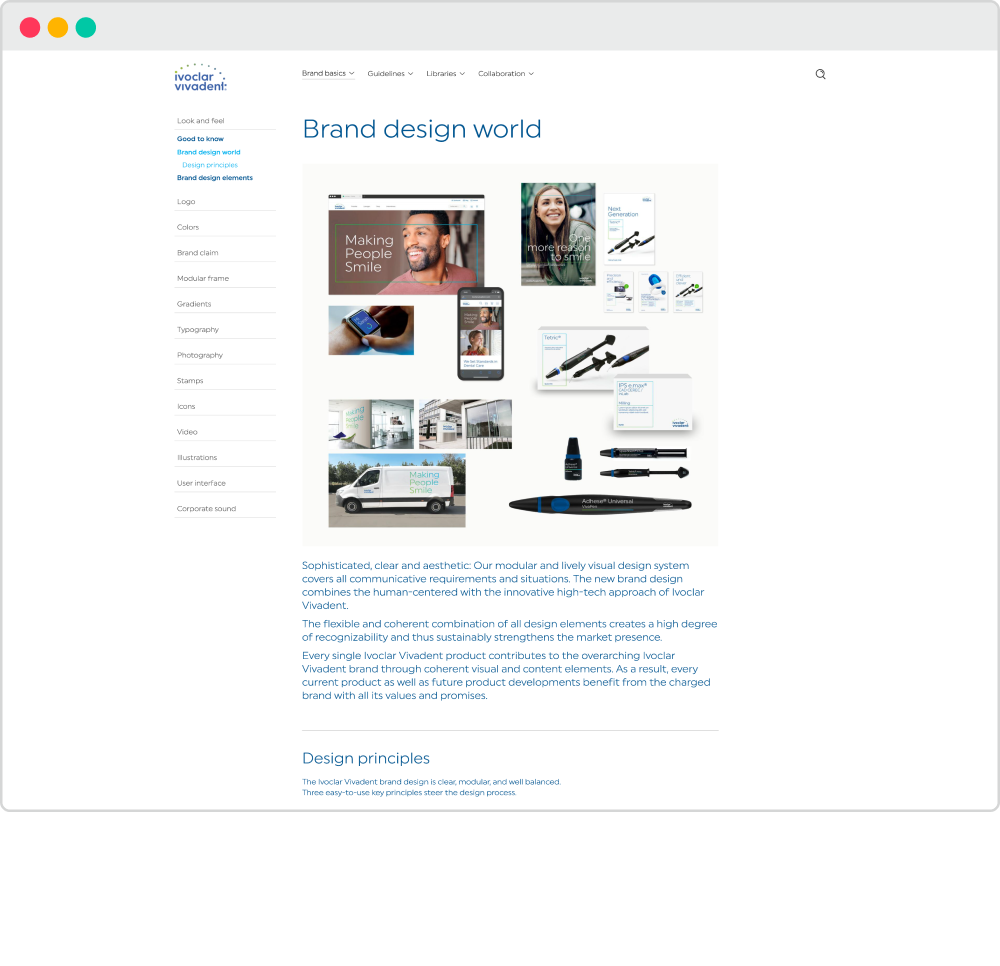Click the building exterior photo
Screen dimensions: 1000x966
466,424
